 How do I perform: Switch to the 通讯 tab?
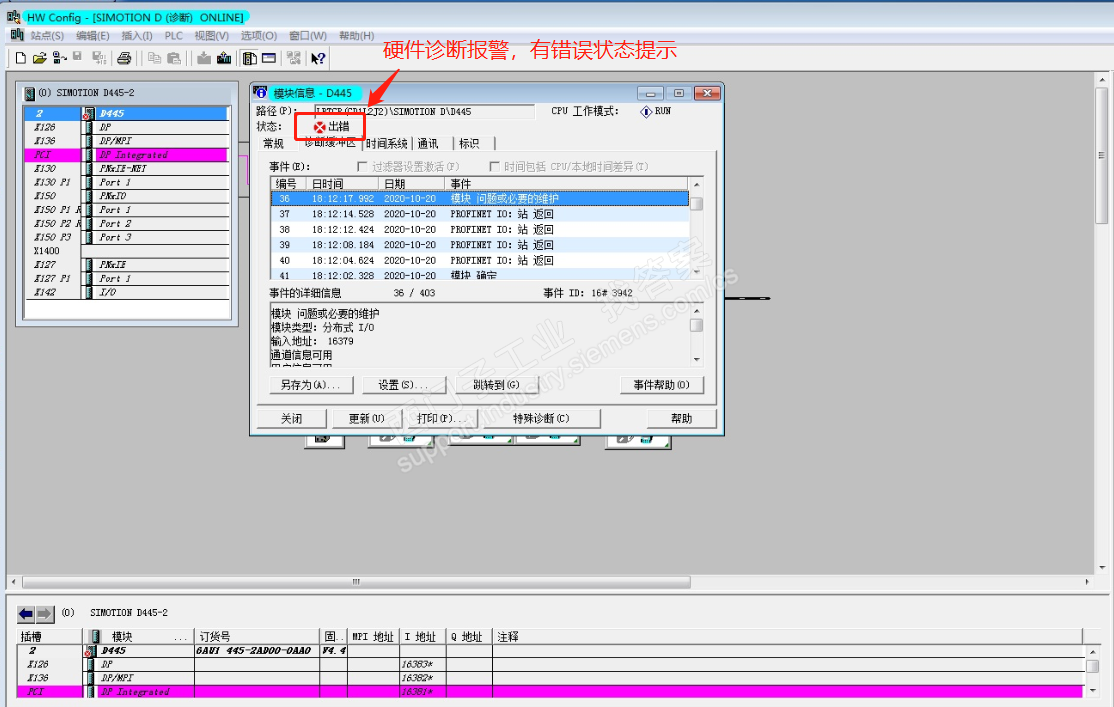click(x=428, y=144)
